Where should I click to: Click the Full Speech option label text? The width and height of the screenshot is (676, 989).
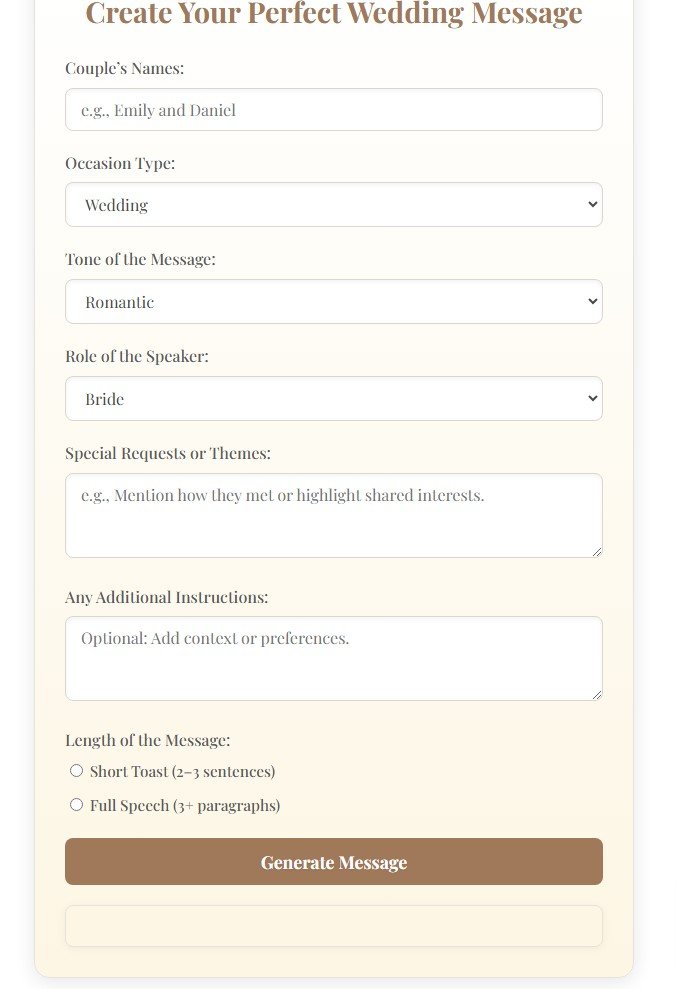pyautogui.click(x=184, y=804)
